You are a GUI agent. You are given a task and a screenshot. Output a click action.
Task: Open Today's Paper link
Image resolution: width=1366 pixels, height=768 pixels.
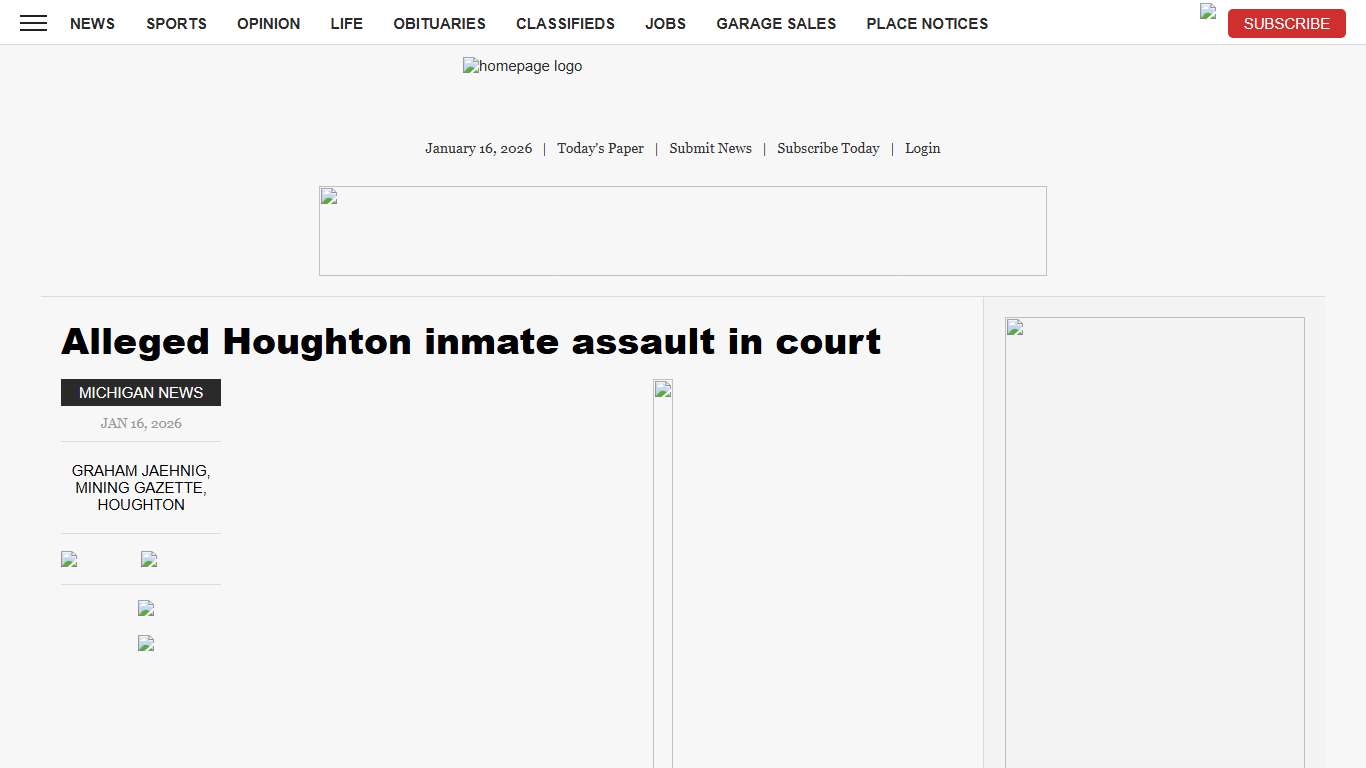(x=600, y=148)
